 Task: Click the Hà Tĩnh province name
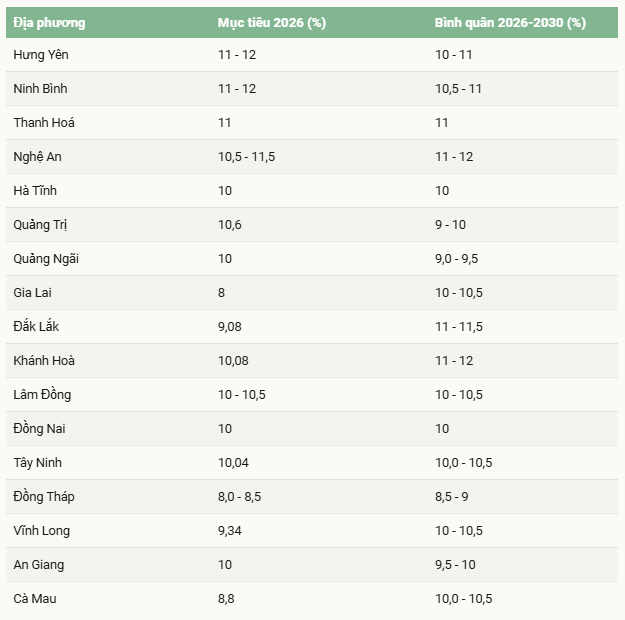tap(36, 191)
